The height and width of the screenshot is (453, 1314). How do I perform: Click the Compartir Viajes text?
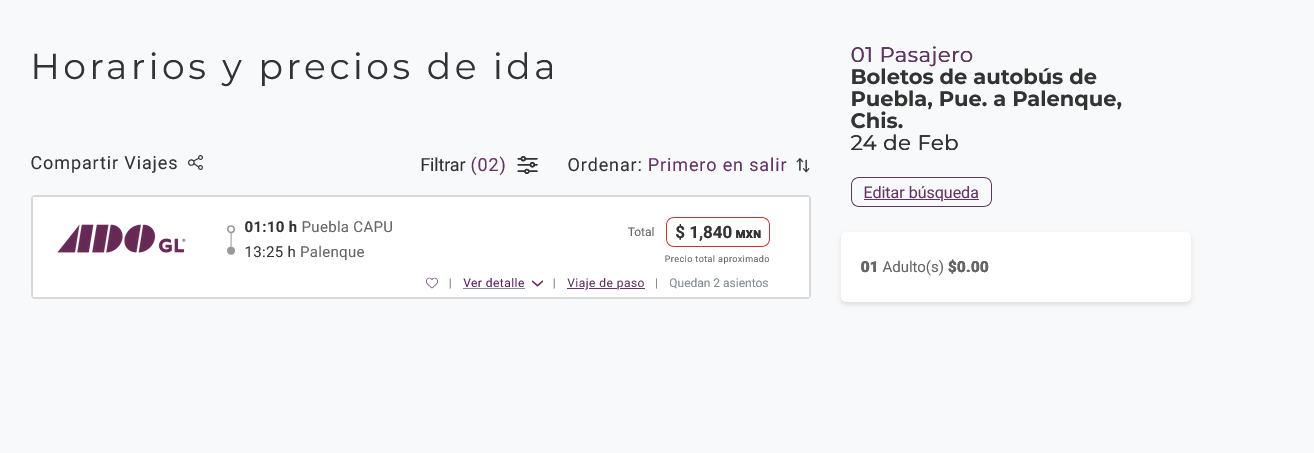[104, 163]
